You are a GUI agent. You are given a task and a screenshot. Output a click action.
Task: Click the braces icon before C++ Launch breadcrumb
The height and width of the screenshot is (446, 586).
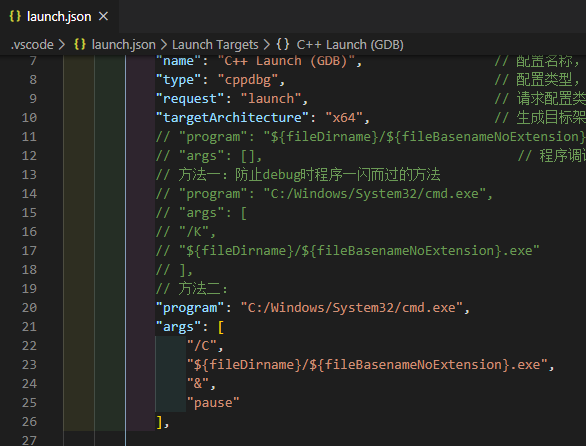click(283, 44)
